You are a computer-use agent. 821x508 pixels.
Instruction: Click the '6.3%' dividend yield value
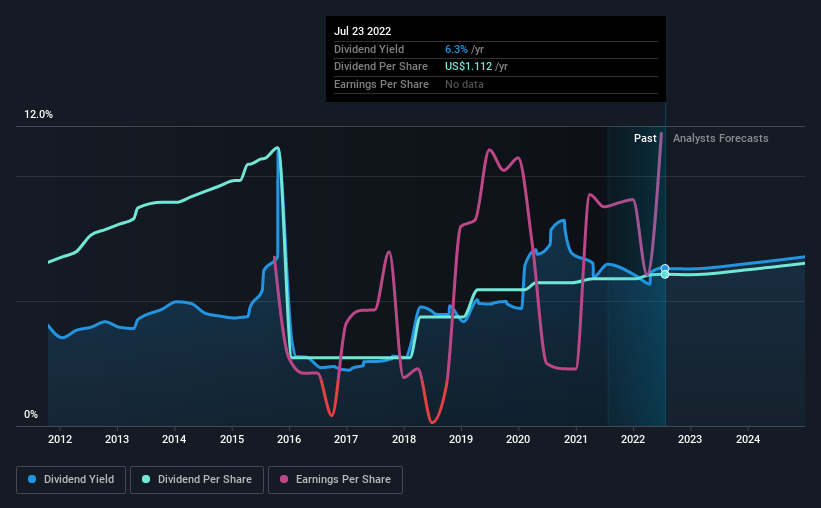pyautogui.click(x=456, y=49)
